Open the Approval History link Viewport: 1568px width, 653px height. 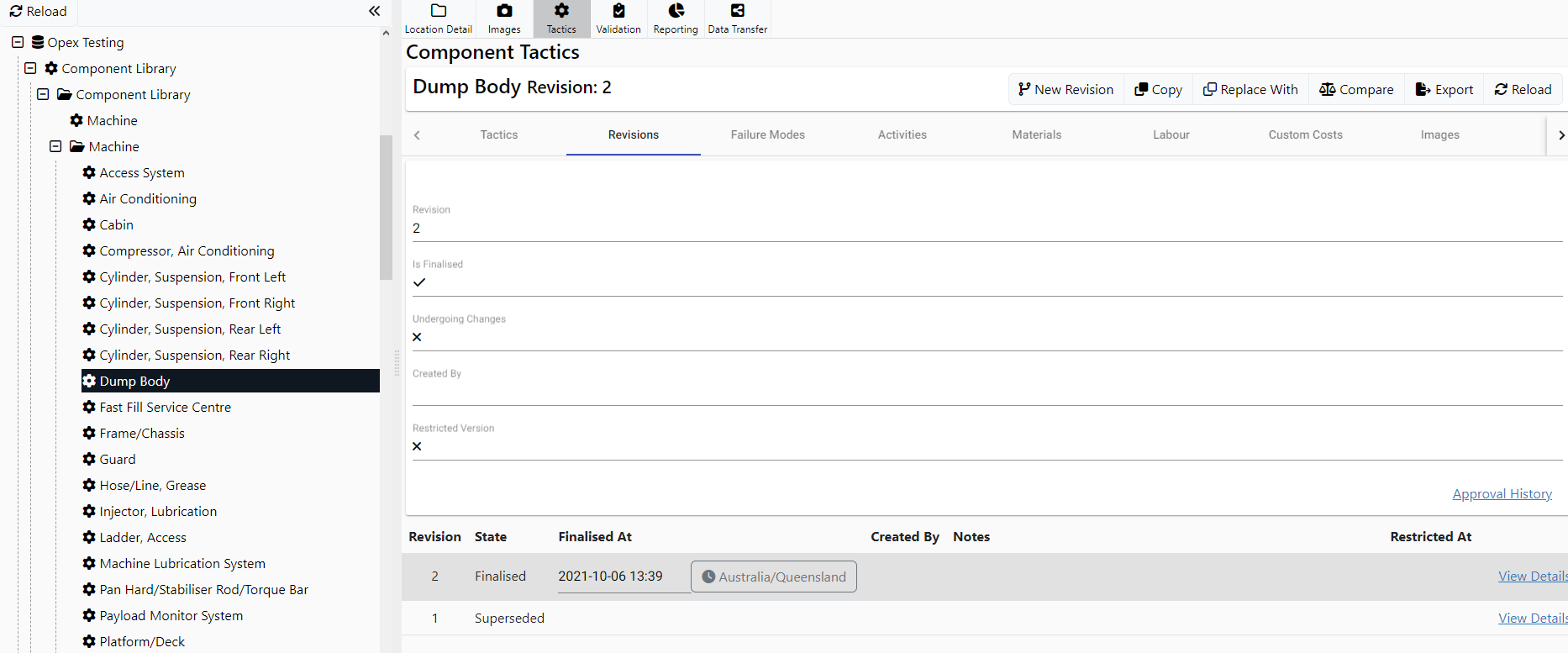point(1502,494)
